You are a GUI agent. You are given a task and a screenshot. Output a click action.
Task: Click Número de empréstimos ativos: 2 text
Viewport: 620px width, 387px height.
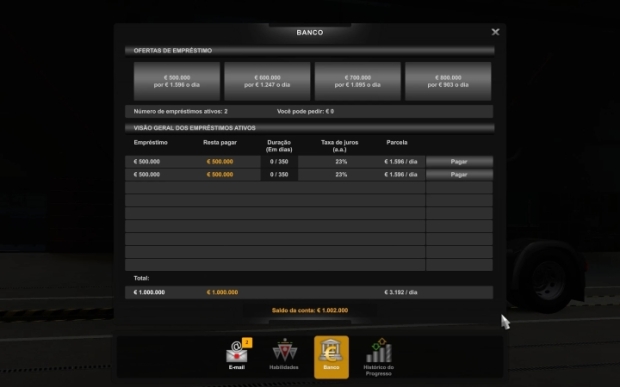181,111
